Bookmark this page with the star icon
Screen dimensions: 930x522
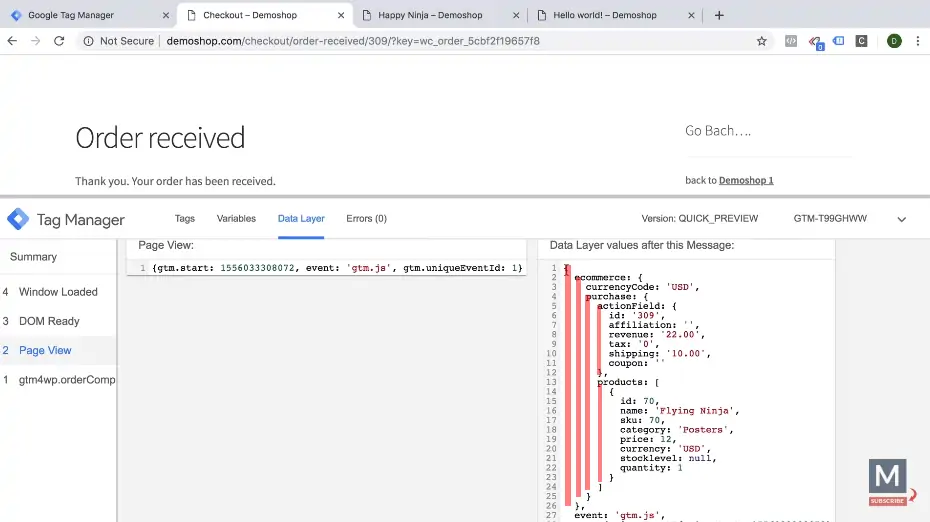[x=761, y=41]
